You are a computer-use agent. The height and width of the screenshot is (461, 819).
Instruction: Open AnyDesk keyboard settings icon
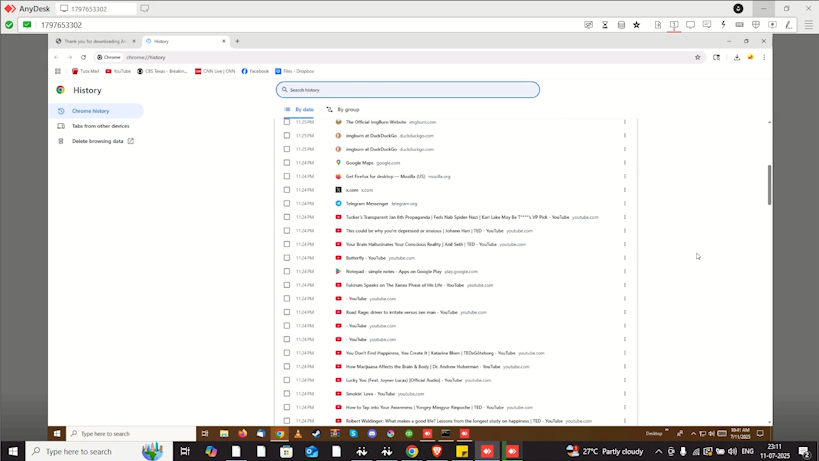pyautogui.click(x=740, y=25)
